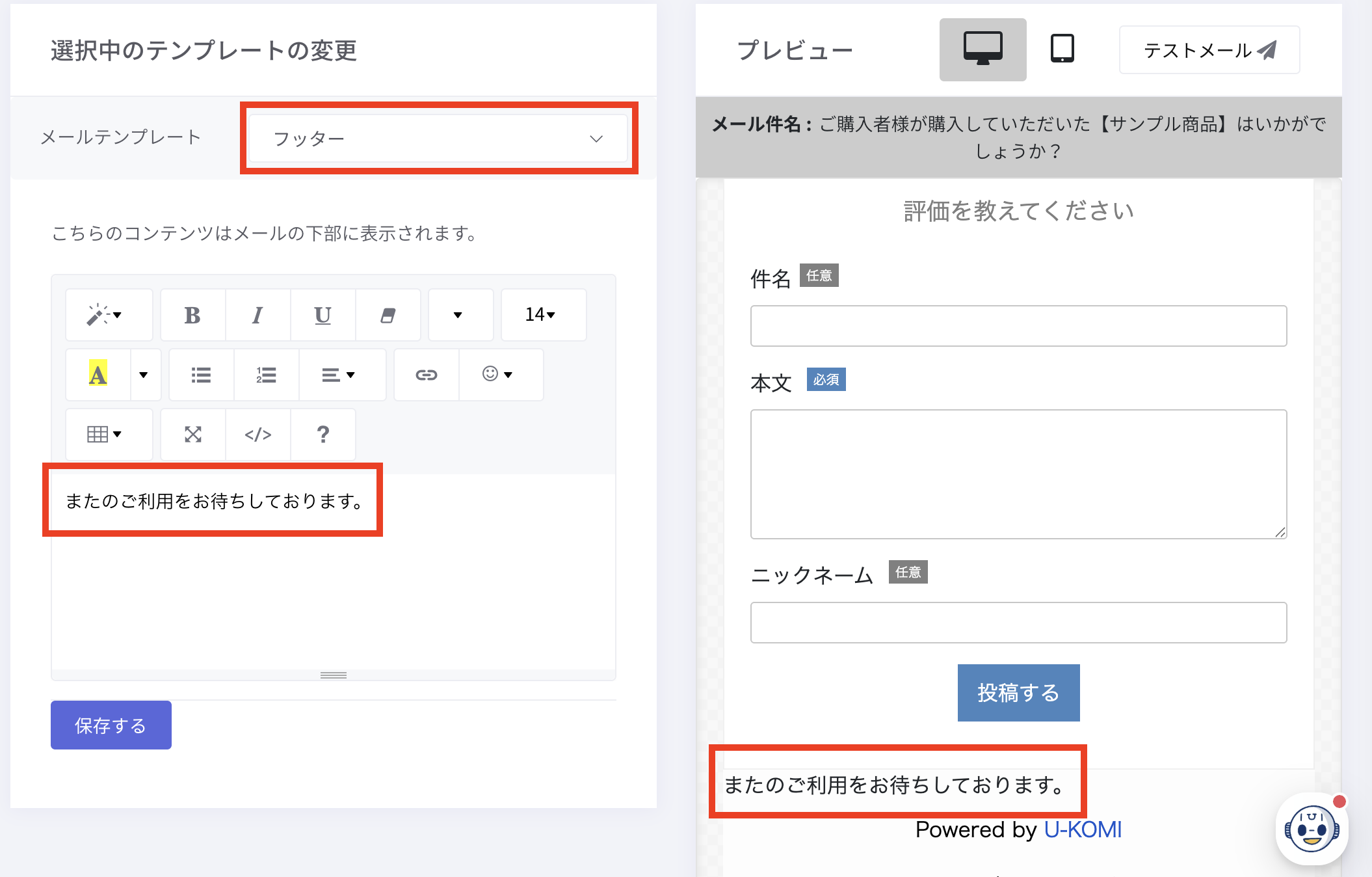The height and width of the screenshot is (877, 1372).
Task: Click the eraser clear-formatting icon
Action: (388, 316)
